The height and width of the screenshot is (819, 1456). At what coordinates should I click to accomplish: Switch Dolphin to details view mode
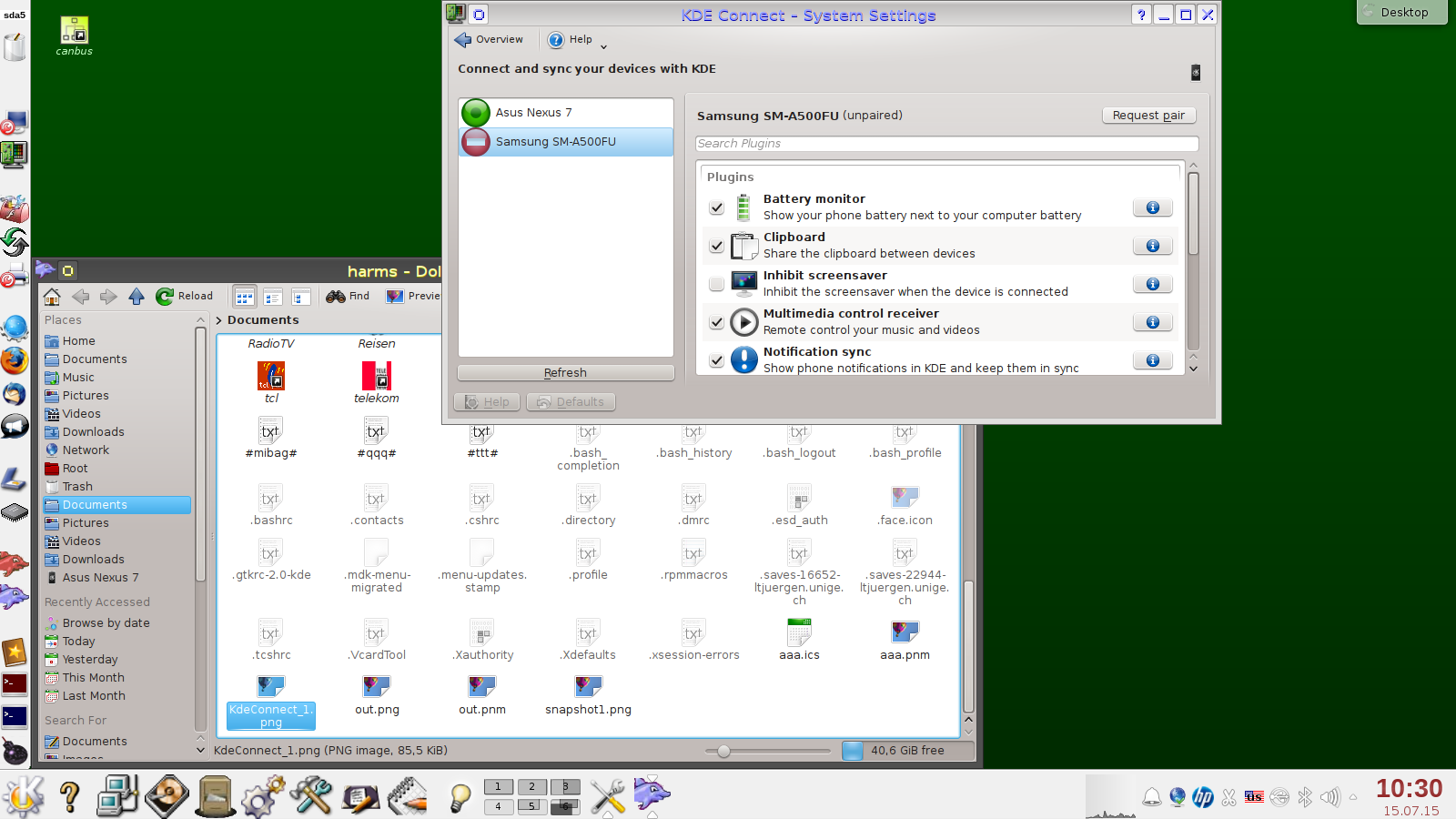301,297
